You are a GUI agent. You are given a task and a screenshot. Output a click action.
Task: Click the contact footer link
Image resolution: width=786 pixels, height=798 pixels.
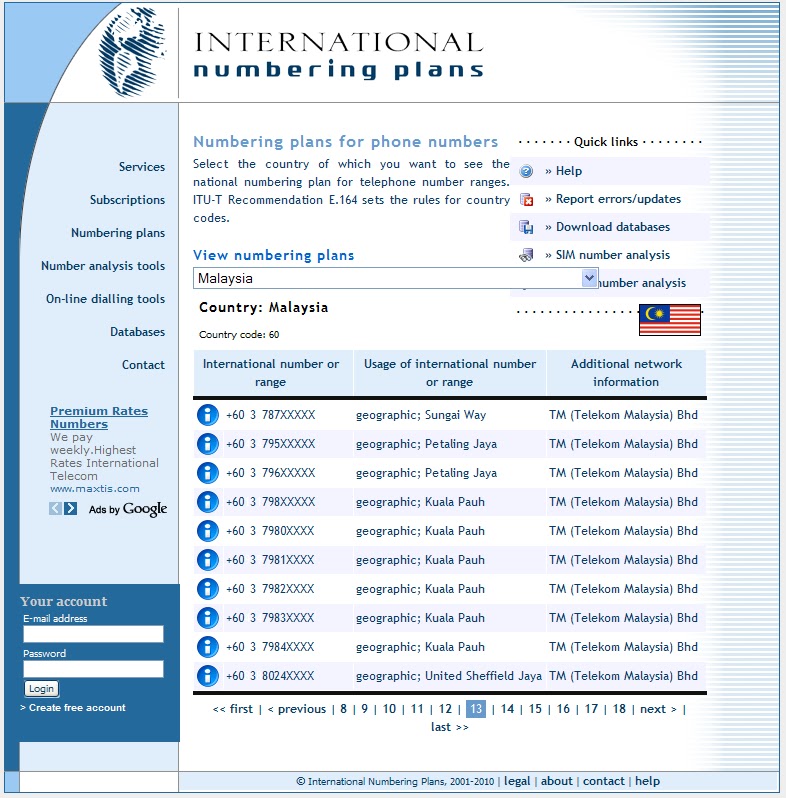tap(604, 781)
